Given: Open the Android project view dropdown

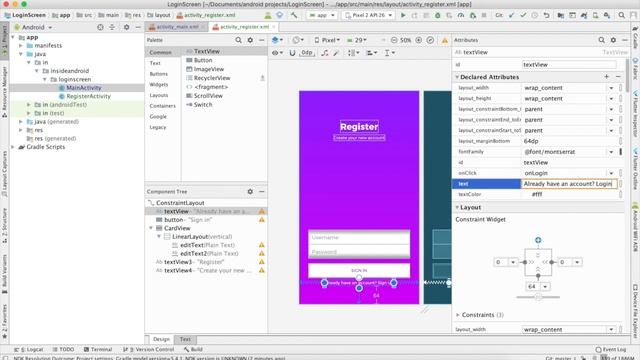Looking at the screenshot, I should tap(33, 27).
